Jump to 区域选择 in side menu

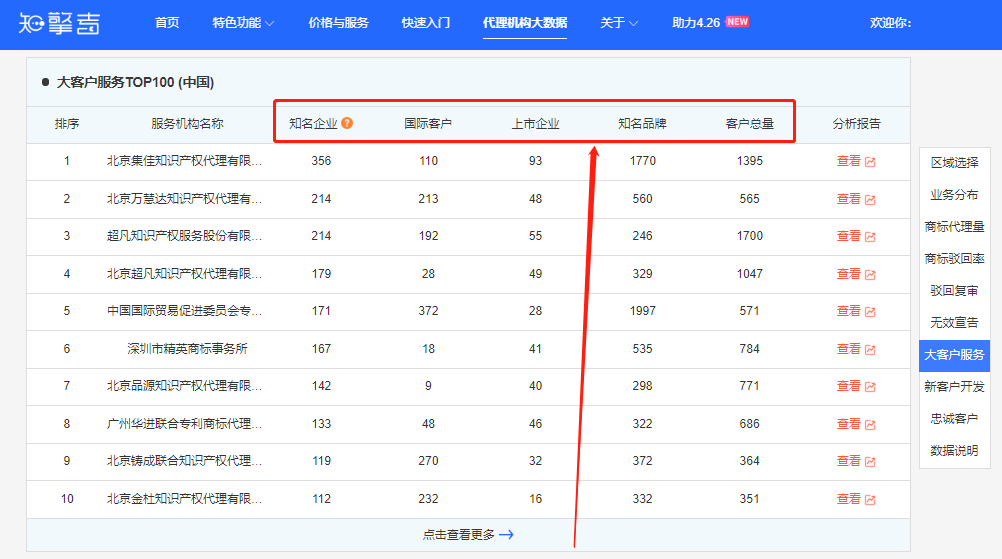pos(954,163)
